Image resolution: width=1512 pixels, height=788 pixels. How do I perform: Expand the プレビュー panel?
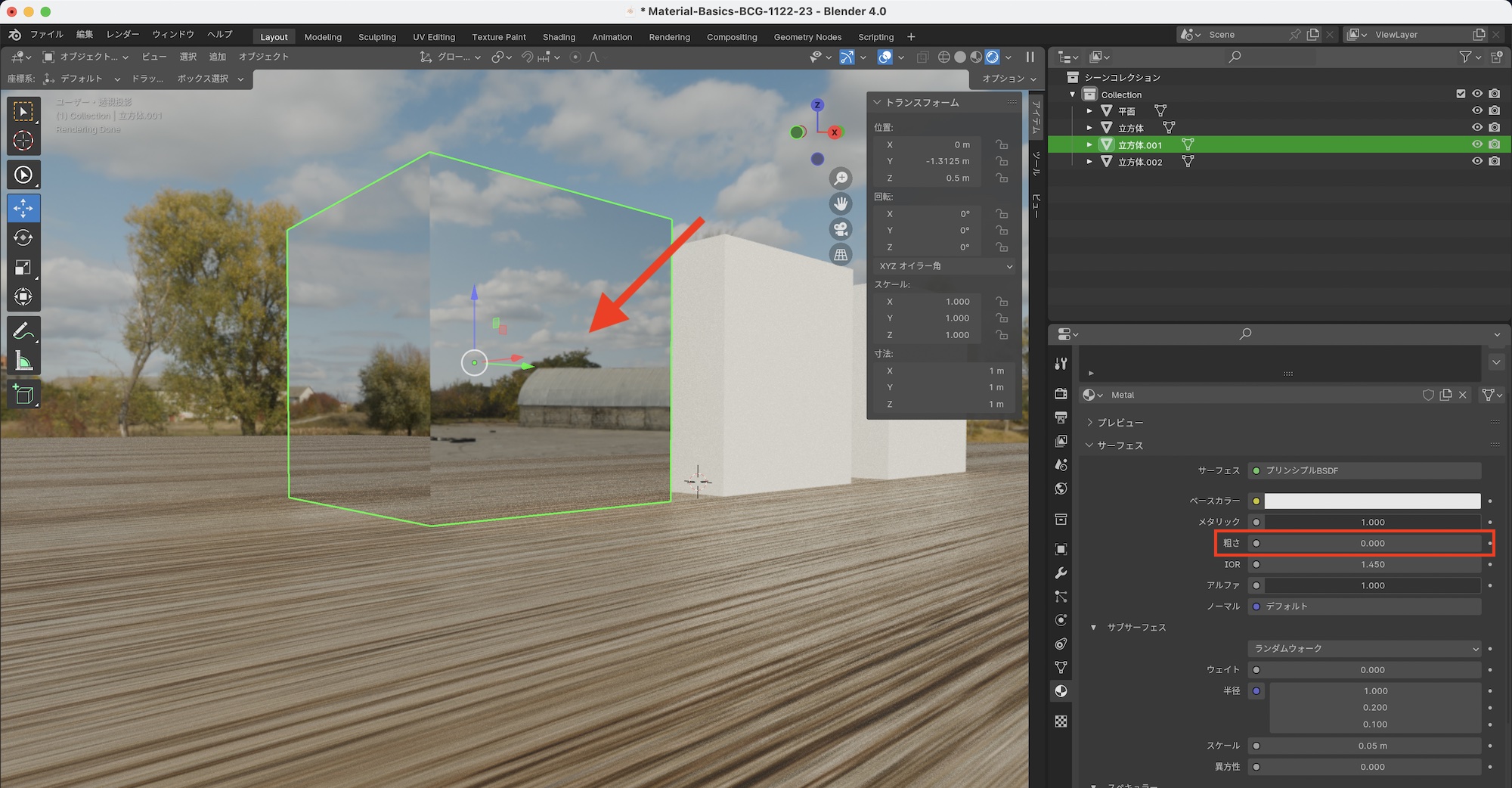pos(1120,423)
